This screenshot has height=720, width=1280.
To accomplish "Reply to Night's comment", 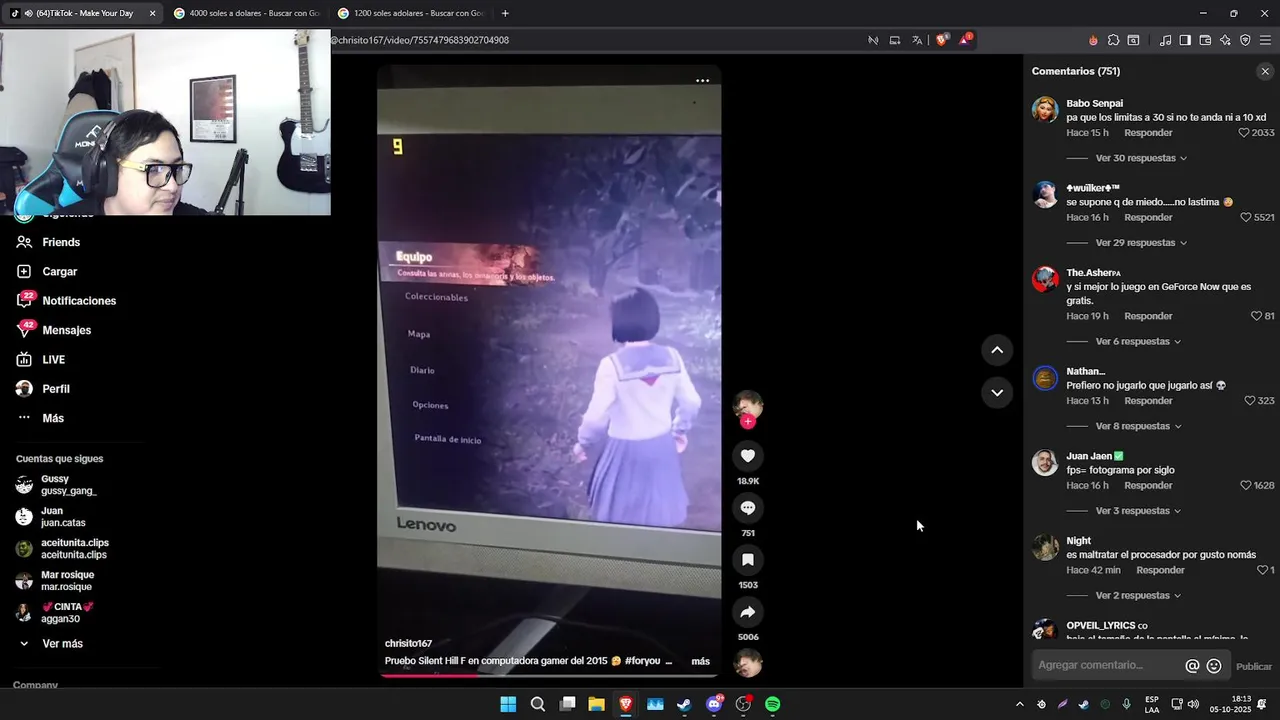I will (1160, 570).
